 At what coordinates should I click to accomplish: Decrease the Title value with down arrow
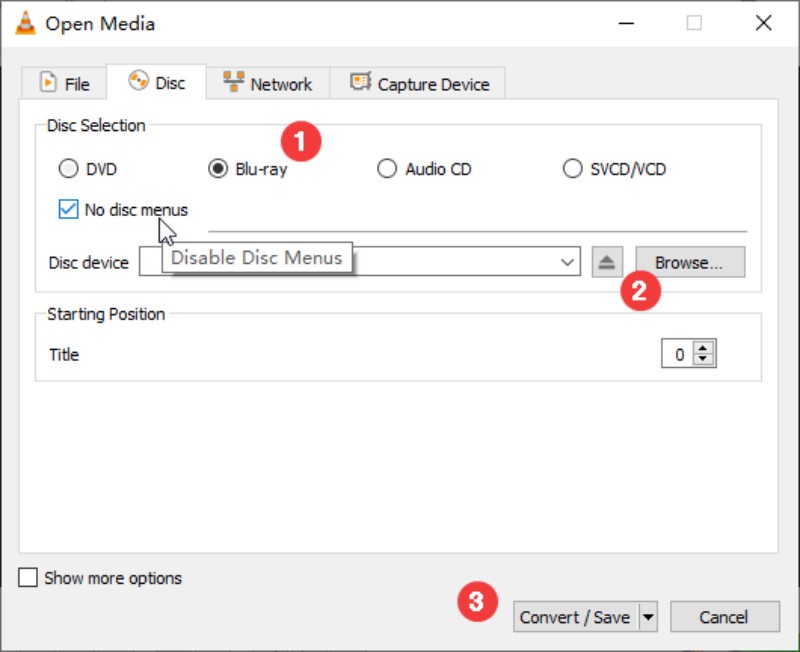[703, 359]
